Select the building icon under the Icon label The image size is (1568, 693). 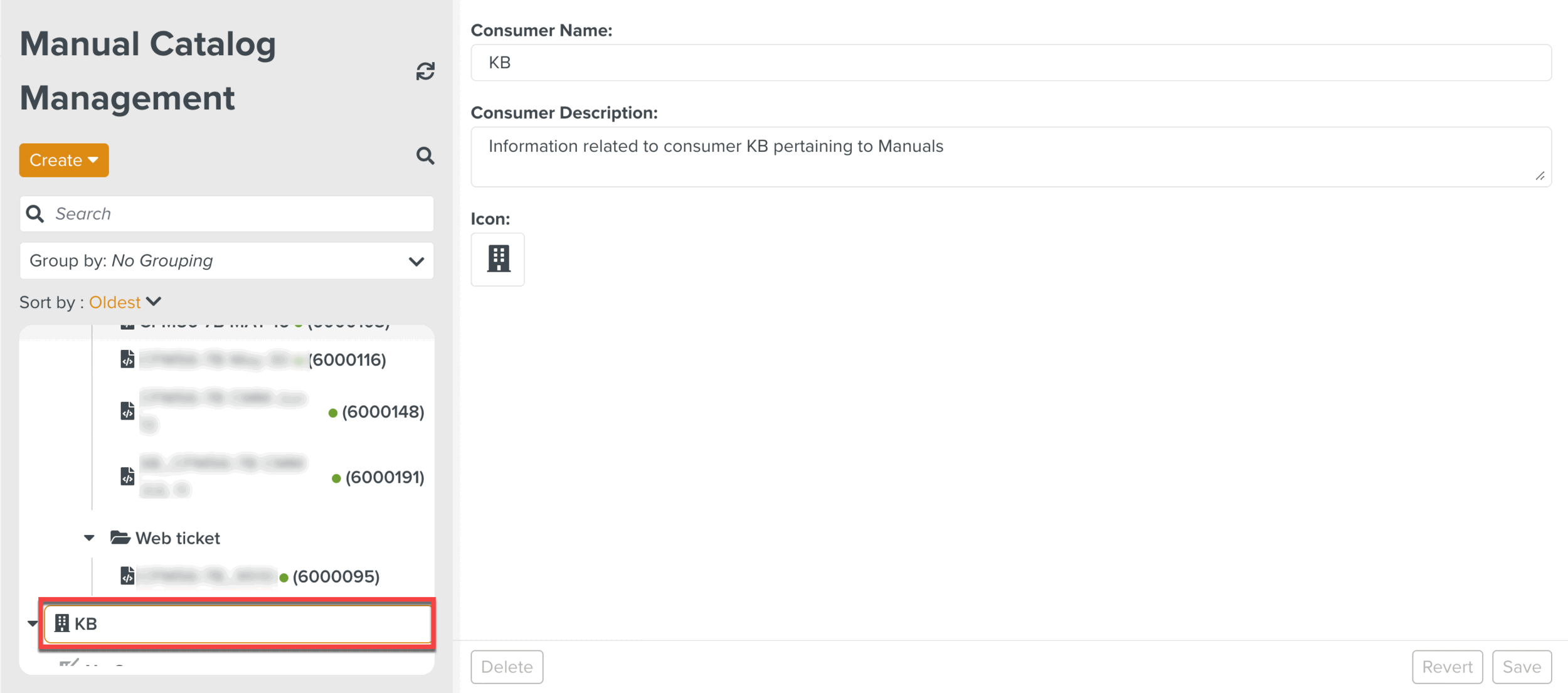(497, 259)
